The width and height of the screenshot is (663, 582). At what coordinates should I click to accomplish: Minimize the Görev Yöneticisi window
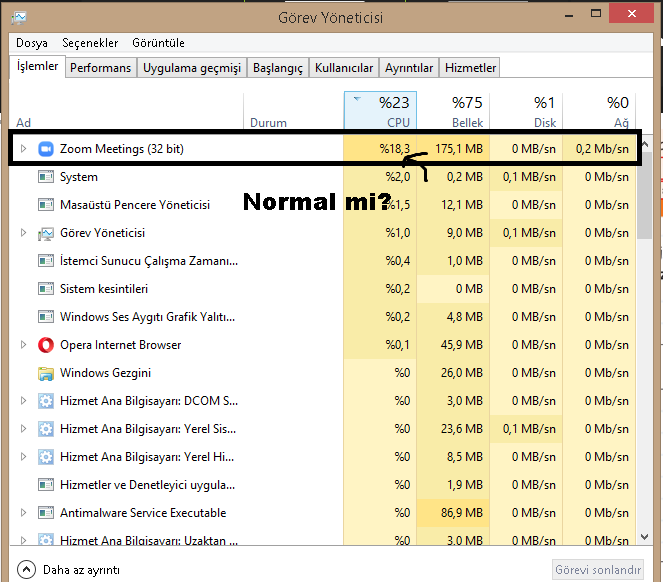569,15
